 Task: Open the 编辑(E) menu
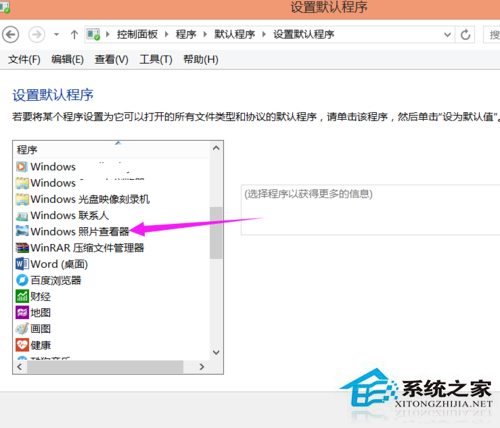67,60
